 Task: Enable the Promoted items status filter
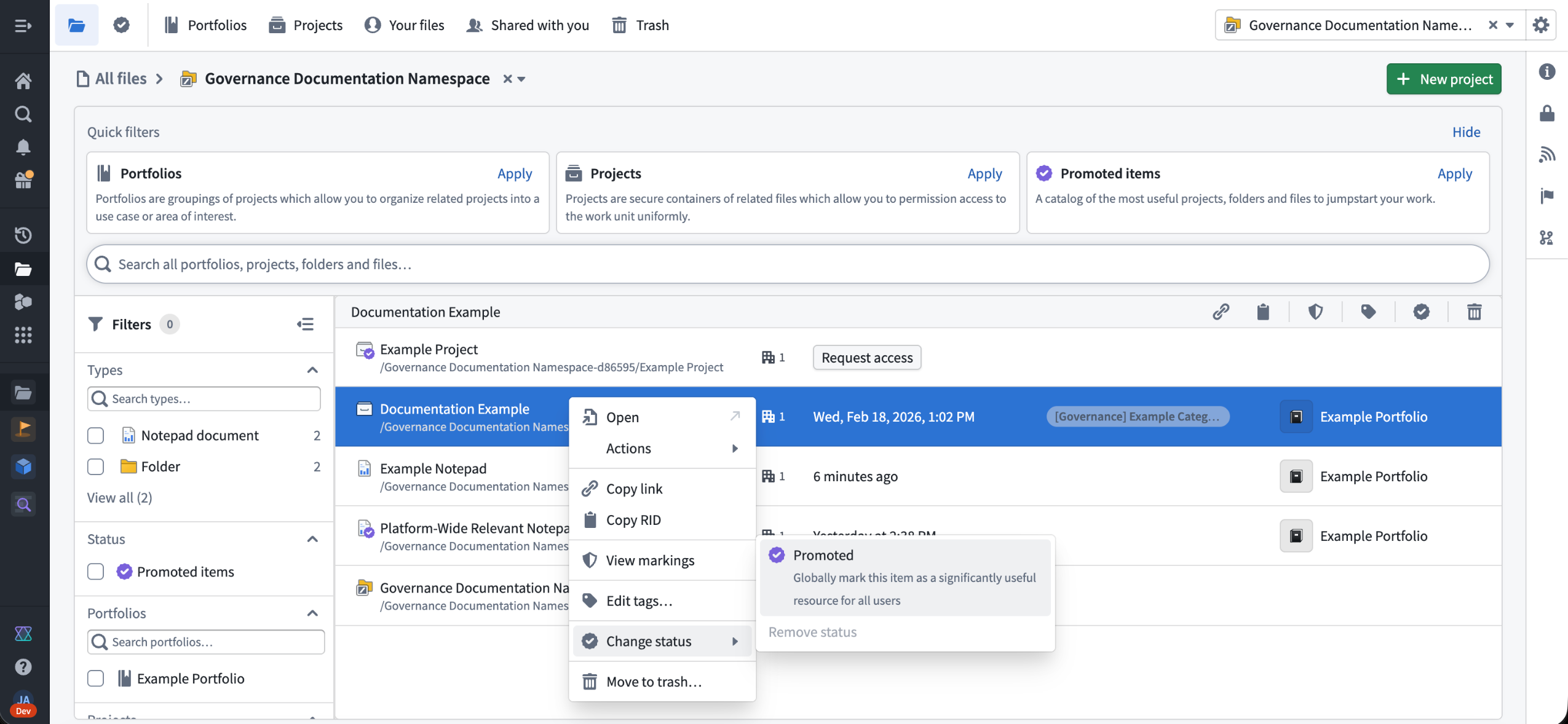pos(95,572)
